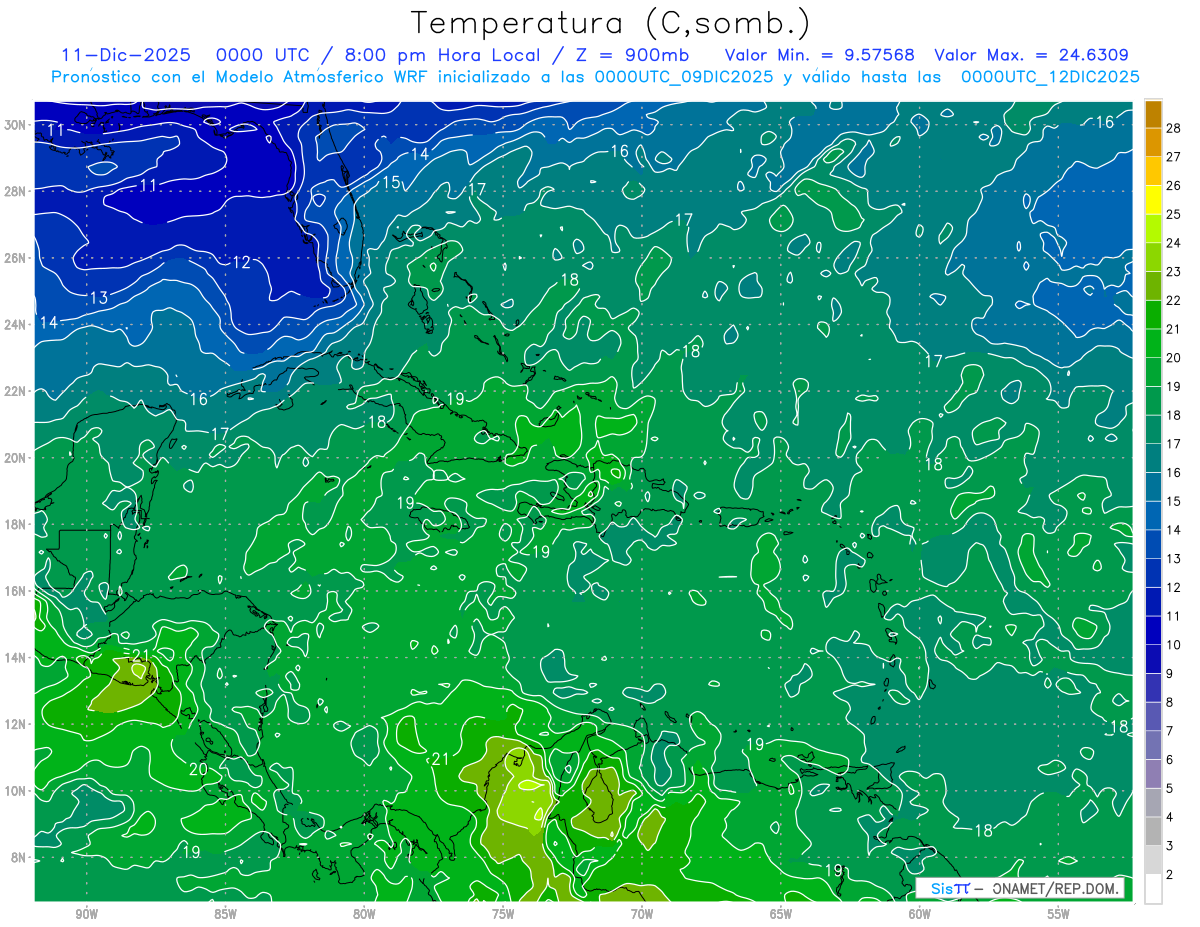1200x927 pixels.
Task: Click the "70W" longitude axis label
Action: (x=642, y=914)
